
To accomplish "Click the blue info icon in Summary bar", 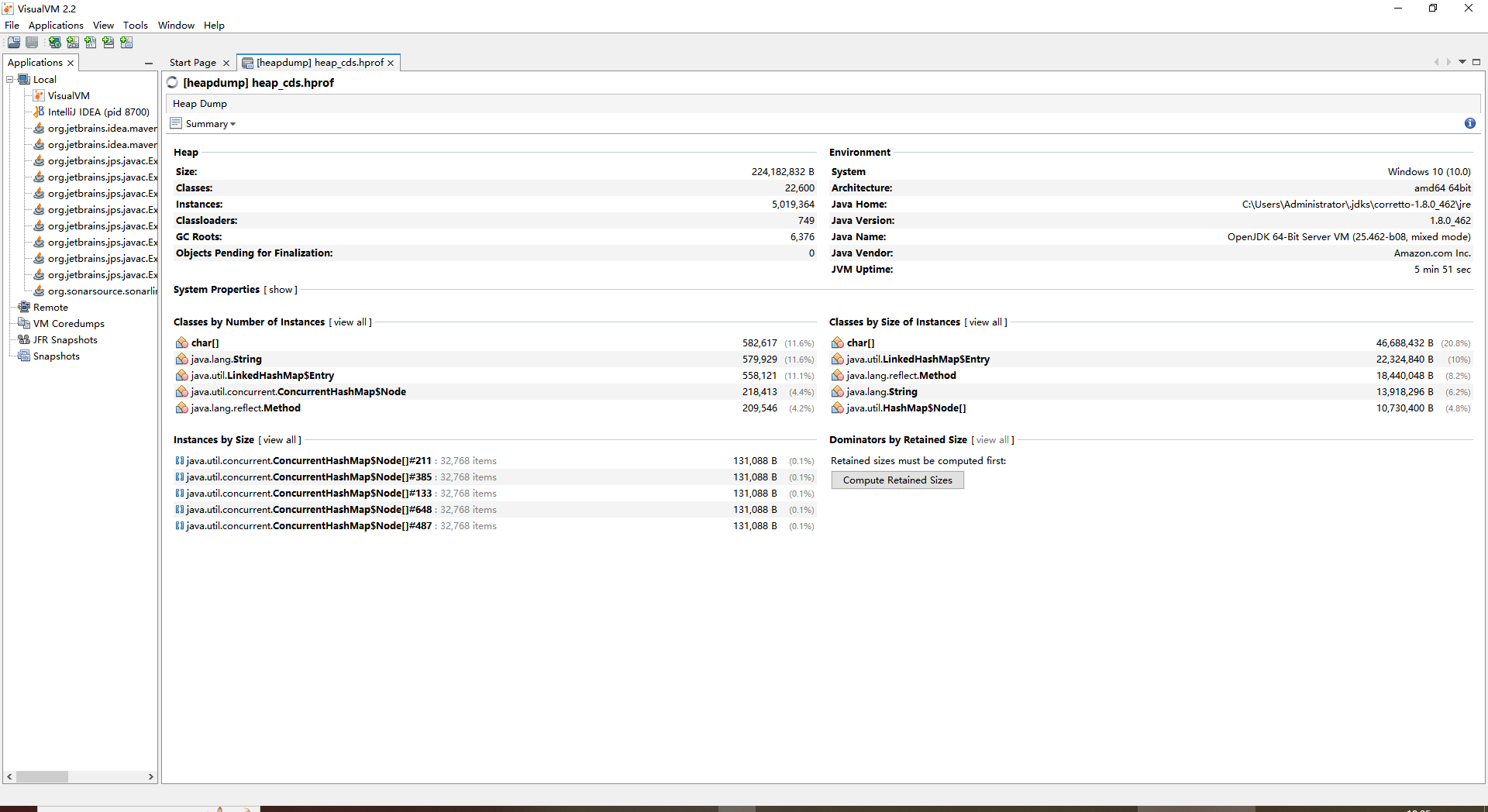I will click(x=1470, y=123).
